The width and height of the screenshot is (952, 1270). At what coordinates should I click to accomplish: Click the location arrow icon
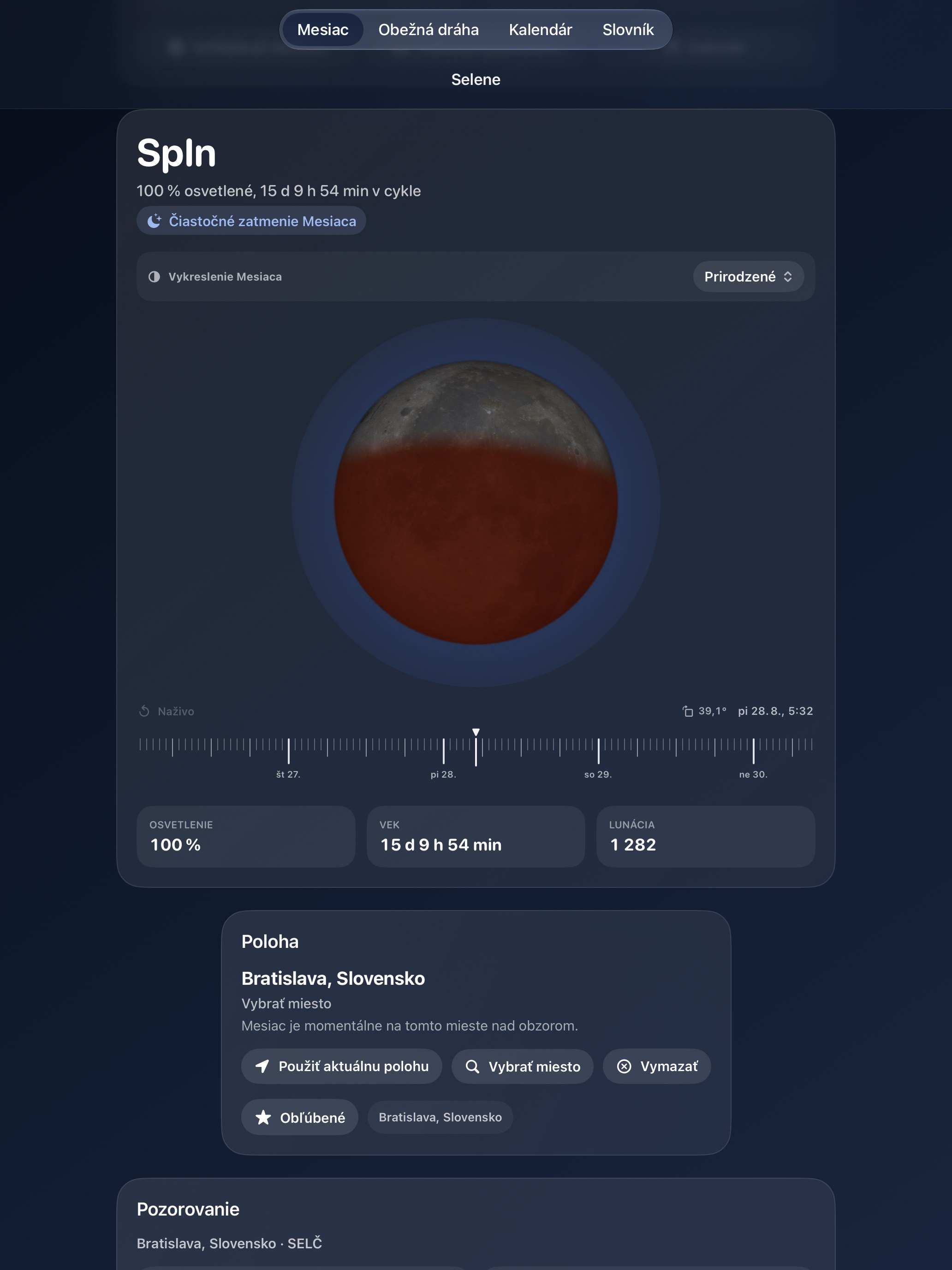(x=262, y=1066)
